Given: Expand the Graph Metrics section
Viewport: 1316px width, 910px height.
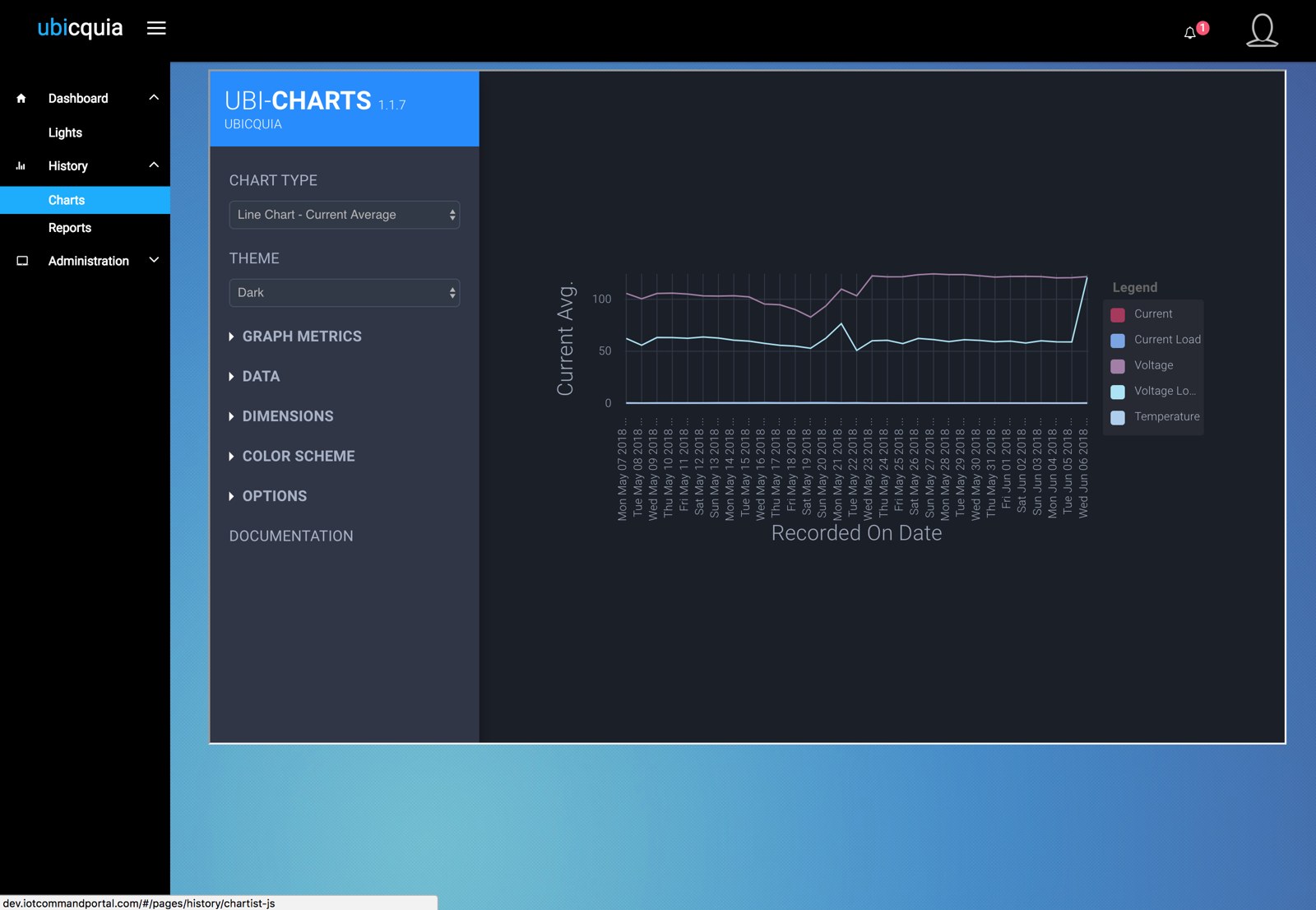Looking at the screenshot, I should click(x=295, y=337).
